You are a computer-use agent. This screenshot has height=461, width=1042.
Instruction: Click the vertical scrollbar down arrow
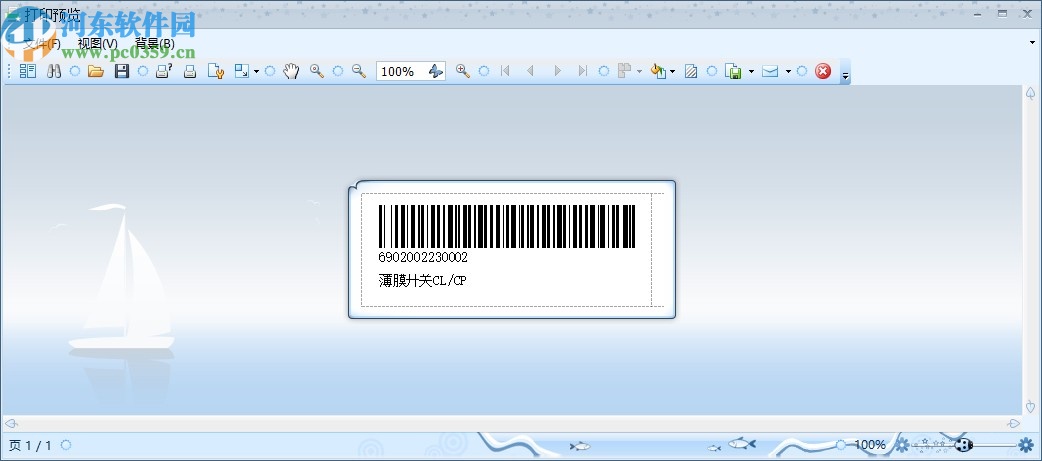[x=1031, y=406]
